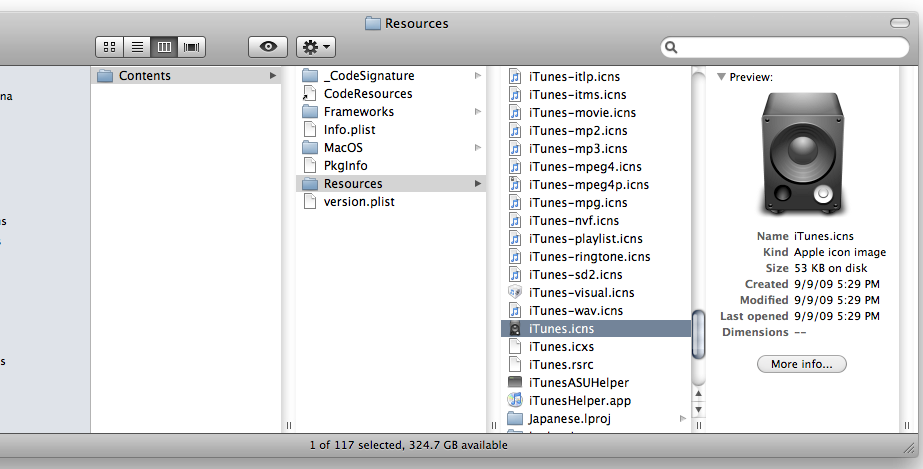This screenshot has height=469, width=923.
Task: Expand the Japanese.lproj folder arrow
Action: (x=683, y=418)
